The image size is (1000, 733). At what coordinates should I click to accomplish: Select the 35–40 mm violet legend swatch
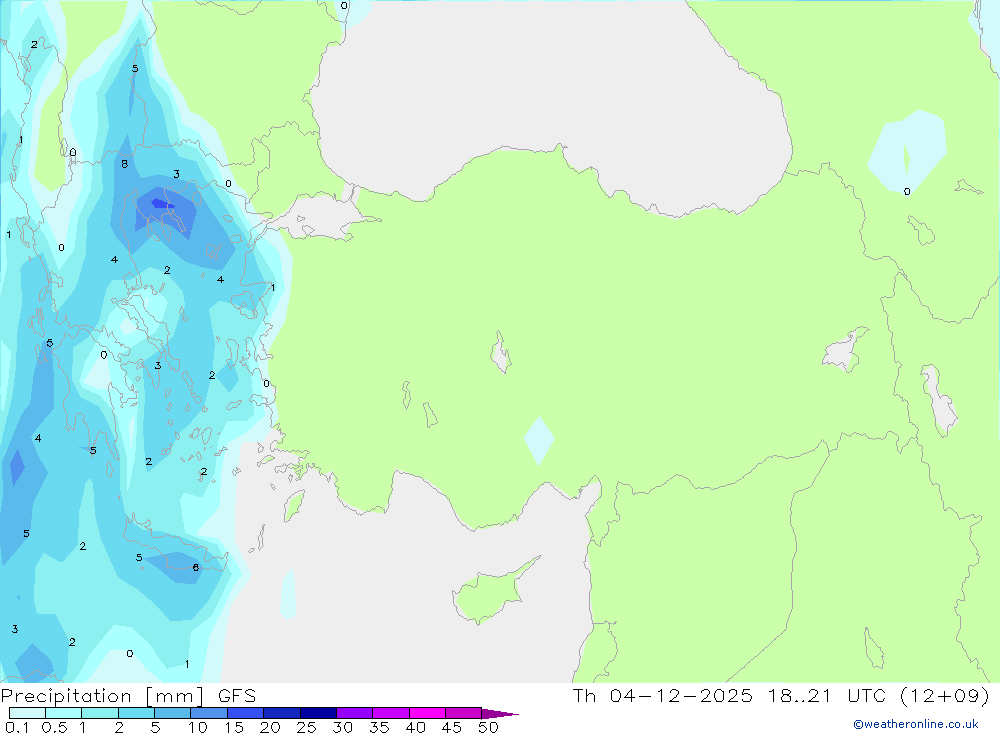tap(390, 713)
